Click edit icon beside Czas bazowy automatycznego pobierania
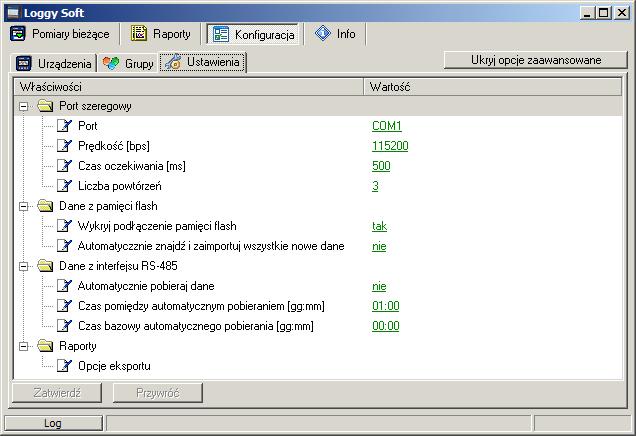The image size is (636, 436). [x=64, y=326]
